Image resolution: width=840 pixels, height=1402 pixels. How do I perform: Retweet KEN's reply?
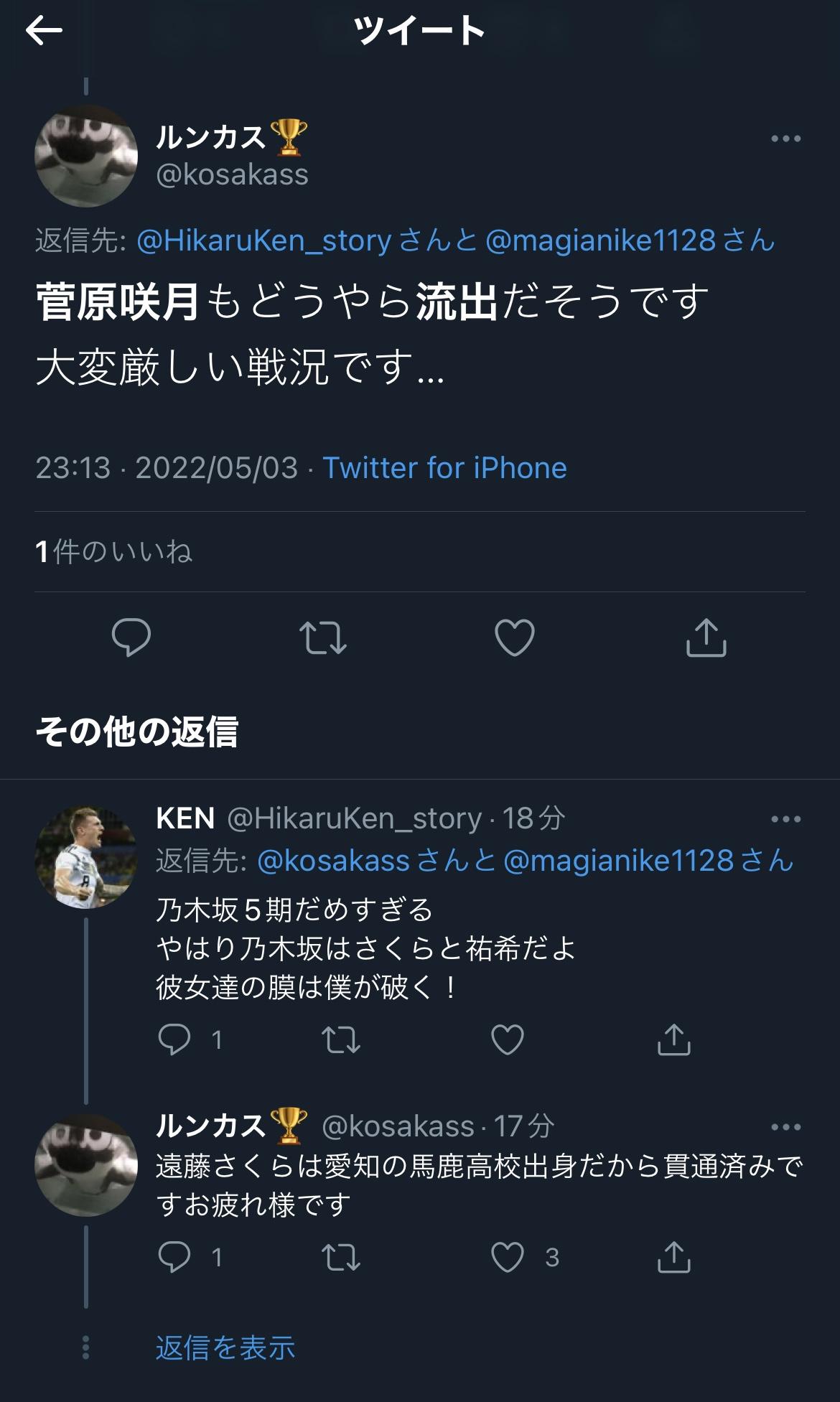(341, 1039)
